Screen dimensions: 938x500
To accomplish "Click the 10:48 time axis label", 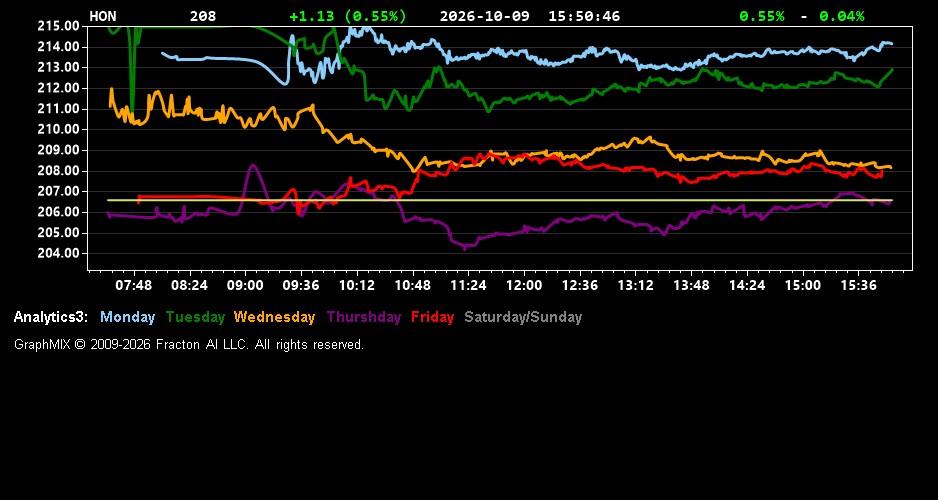I will [x=413, y=285].
